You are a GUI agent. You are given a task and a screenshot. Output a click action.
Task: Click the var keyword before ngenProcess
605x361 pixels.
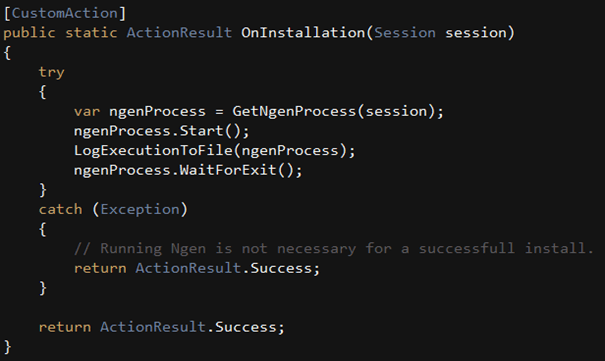click(x=87, y=111)
